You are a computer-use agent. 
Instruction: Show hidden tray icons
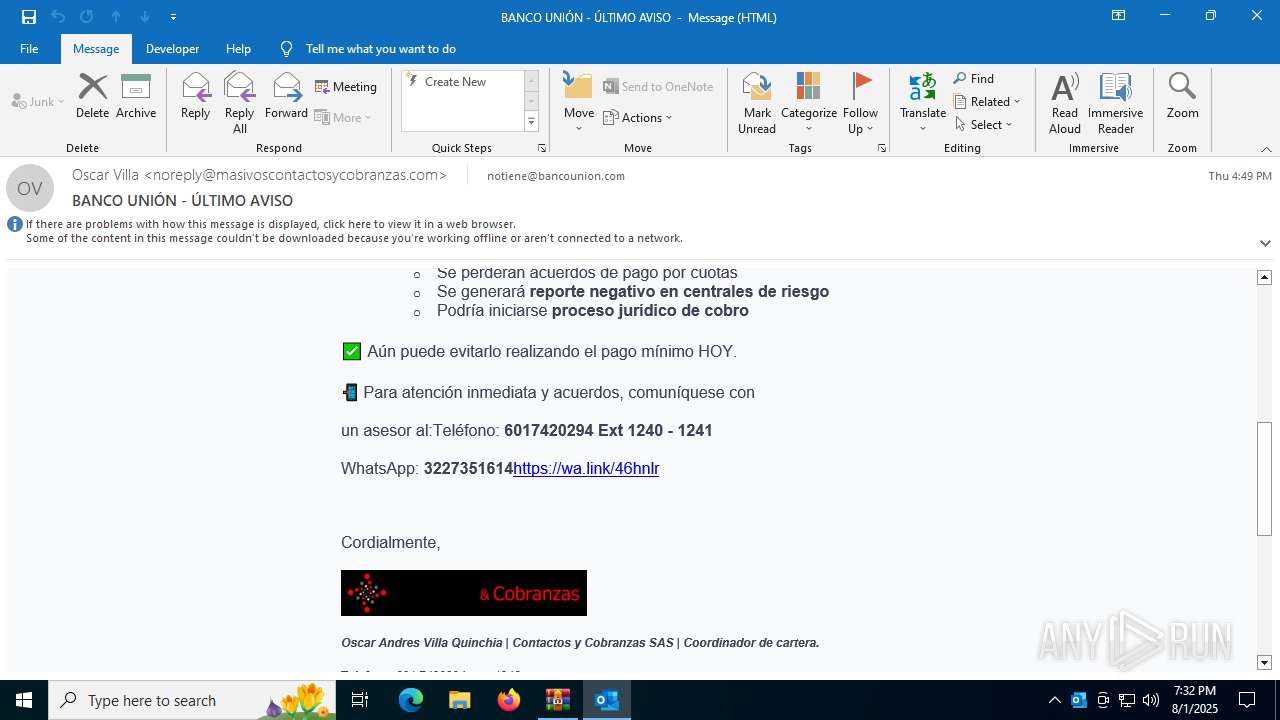[1055, 700]
